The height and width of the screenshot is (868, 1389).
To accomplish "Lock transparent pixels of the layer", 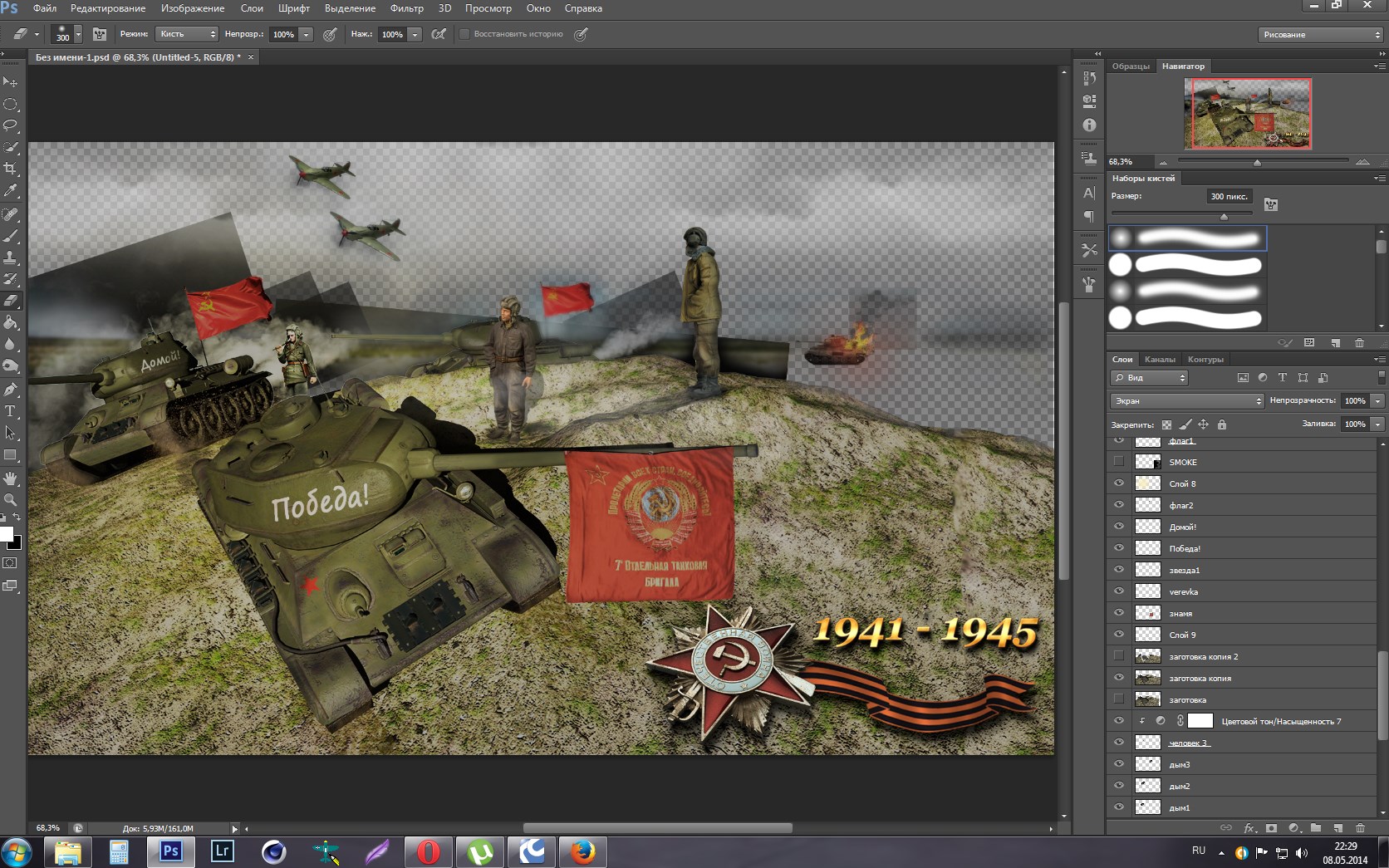I will (1166, 424).
